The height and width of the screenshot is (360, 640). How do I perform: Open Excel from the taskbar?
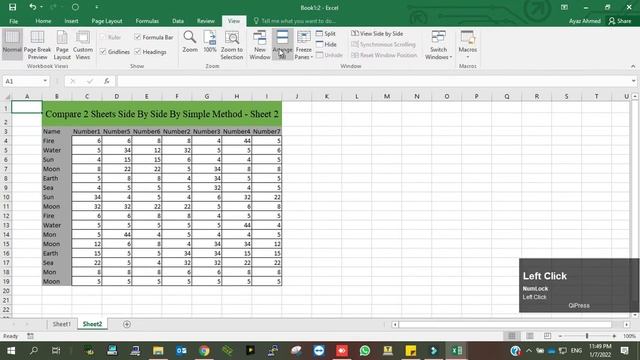point(456,350)
